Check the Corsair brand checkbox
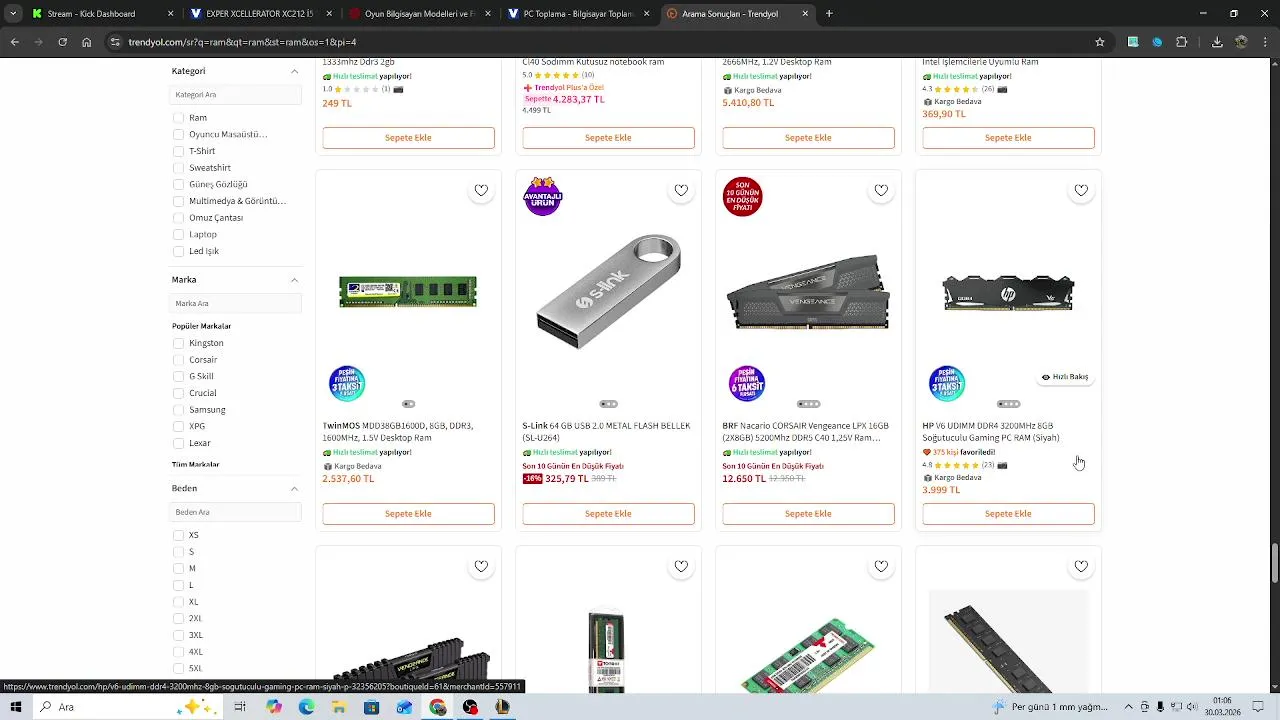The width and height of the screenshot is (1280, 720). (x=178, y=360)
